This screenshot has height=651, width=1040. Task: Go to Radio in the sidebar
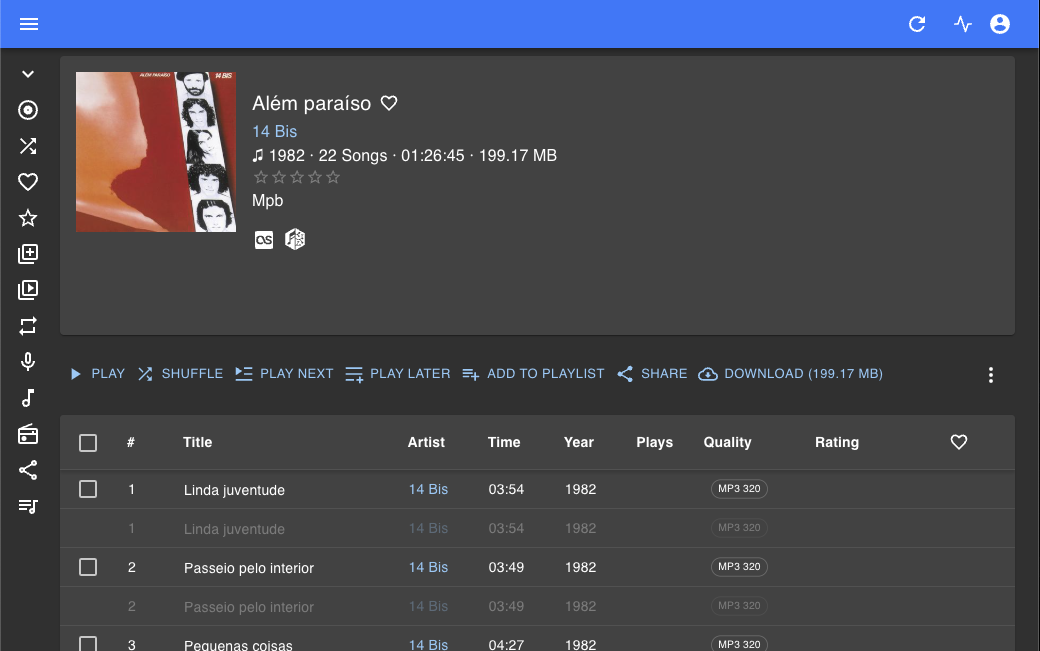28,434
